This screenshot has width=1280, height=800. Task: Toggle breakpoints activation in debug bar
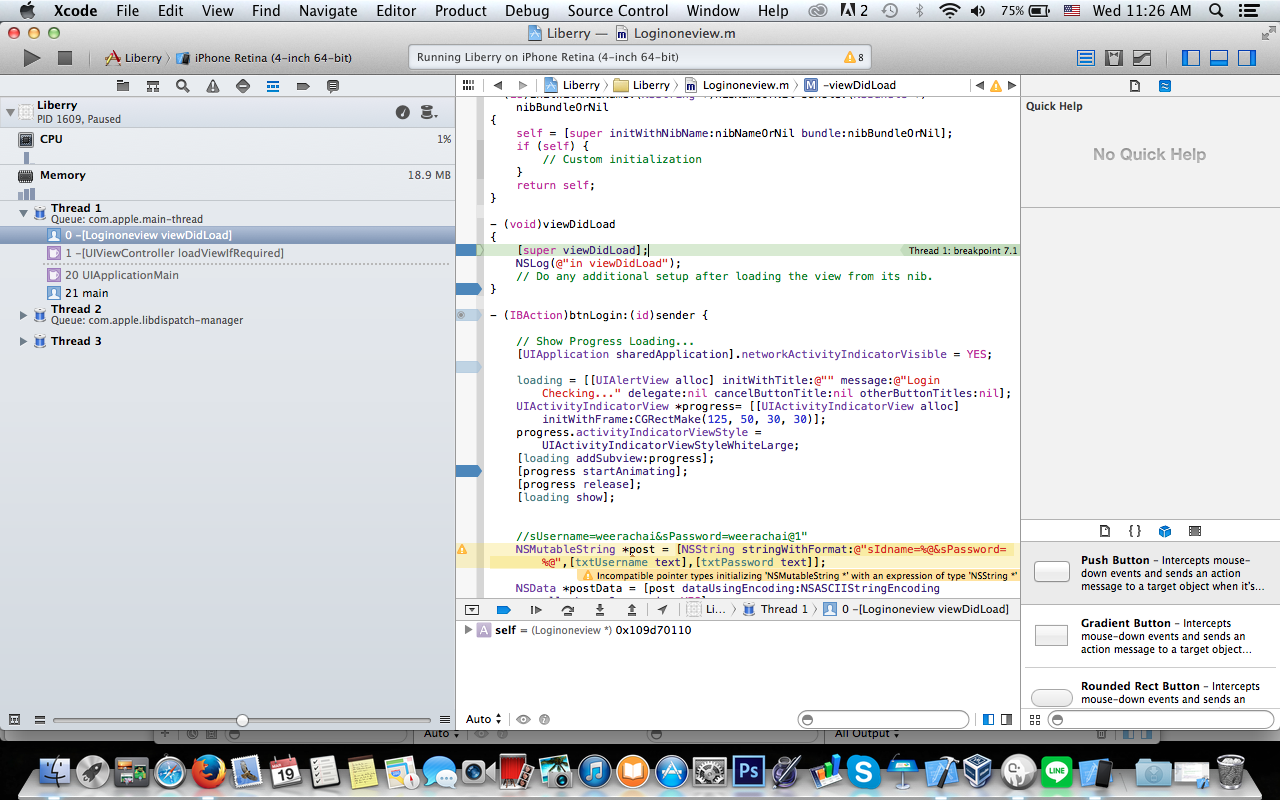pos(504,609)
